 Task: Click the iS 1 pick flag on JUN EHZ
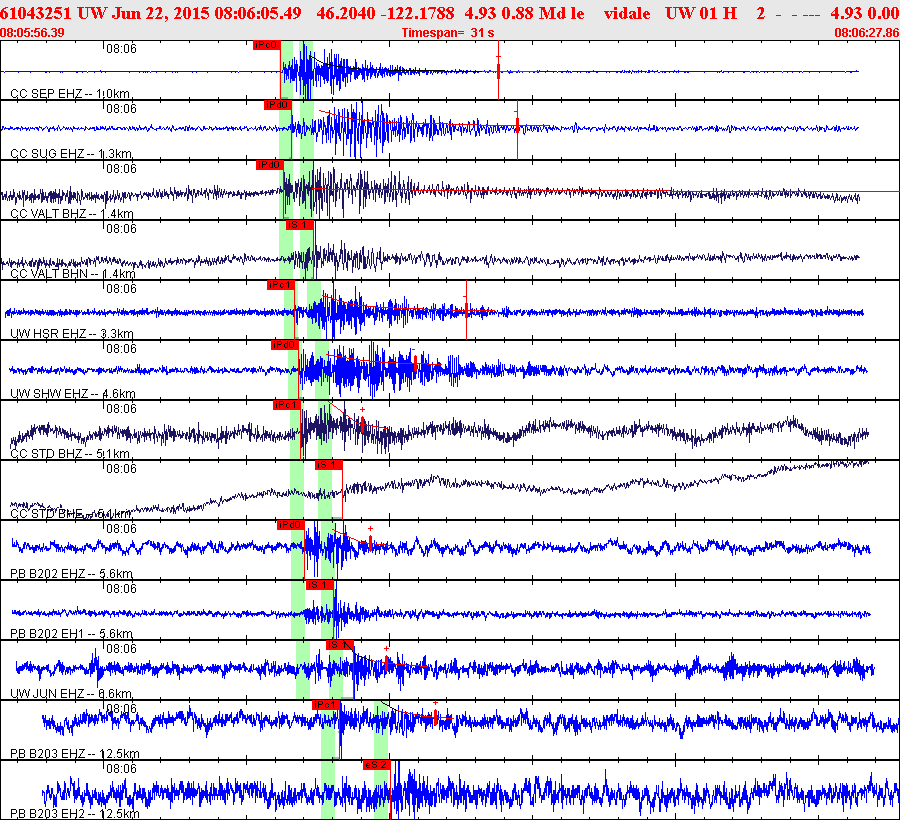340,645
